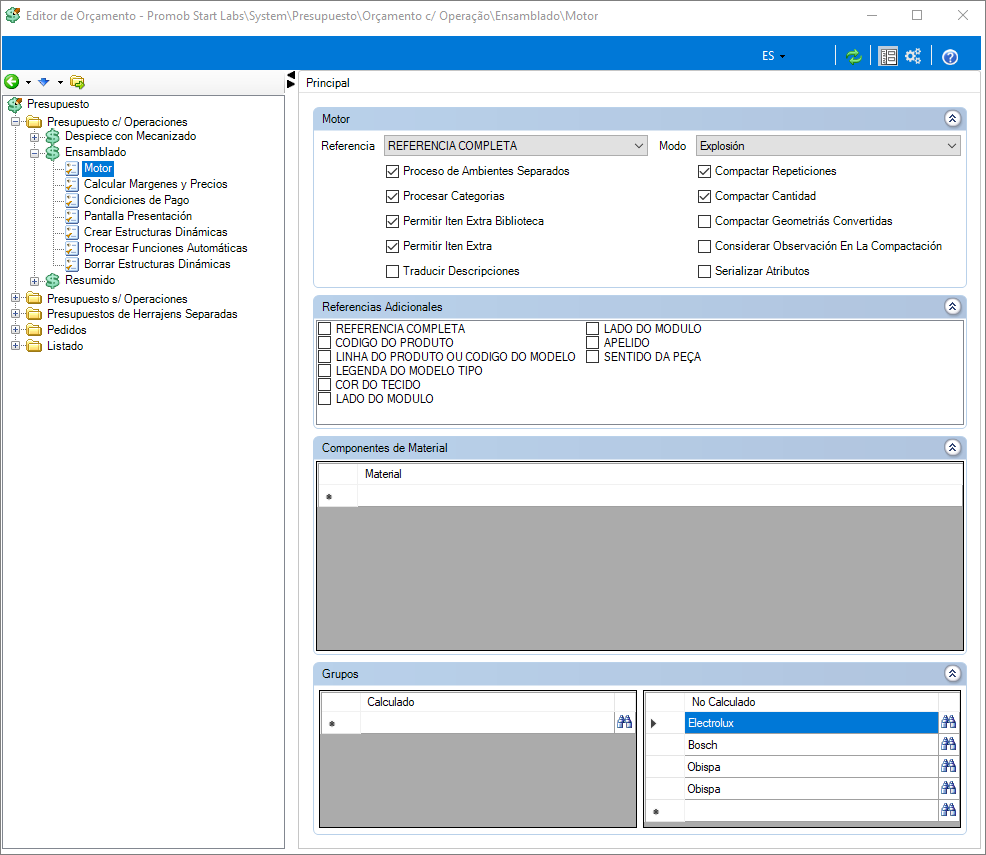Click the blue down arrow icon
Image resolution: width=986 pixels, height=855 pixels.
point(44,82)
